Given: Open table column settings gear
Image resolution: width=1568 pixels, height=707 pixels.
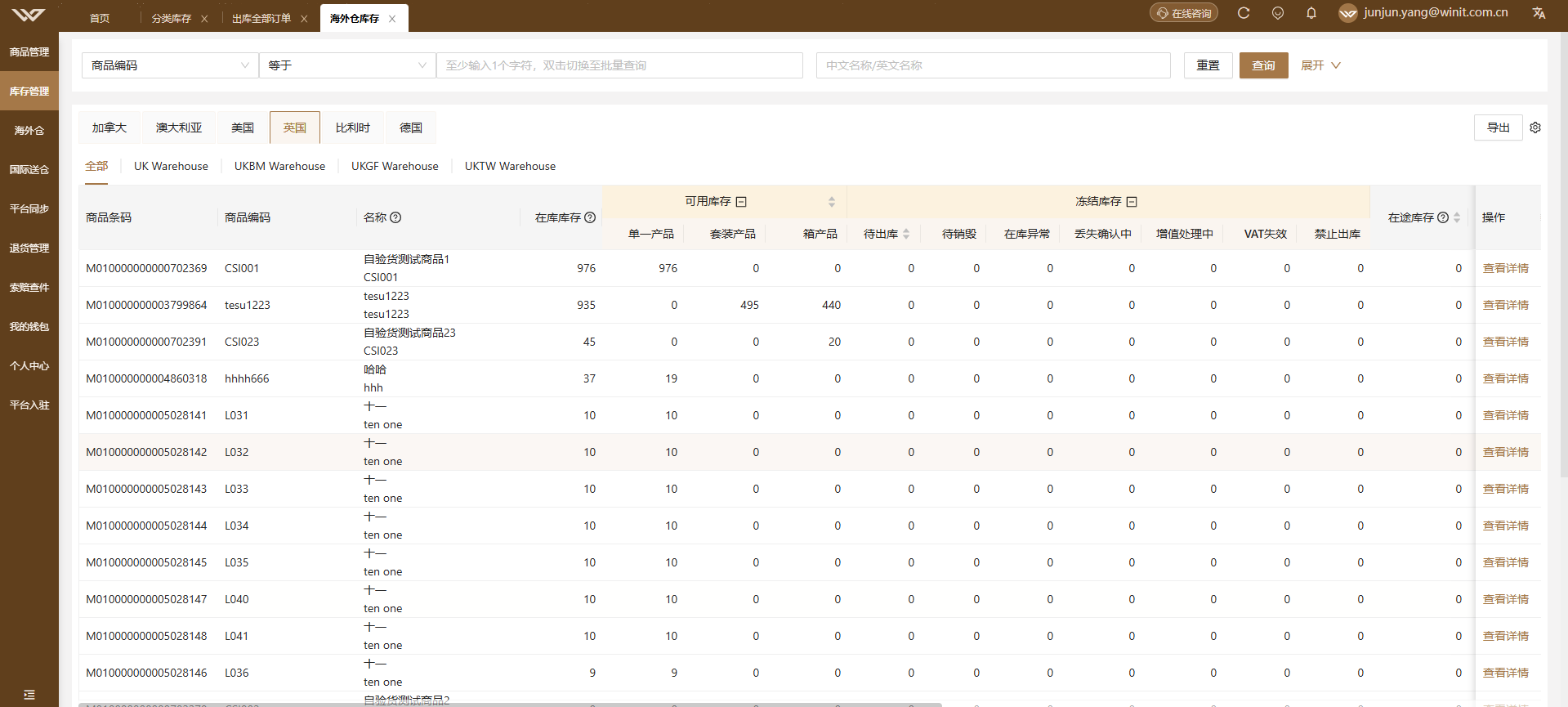Looking at the screenshot, I should tap(1535, 128).
